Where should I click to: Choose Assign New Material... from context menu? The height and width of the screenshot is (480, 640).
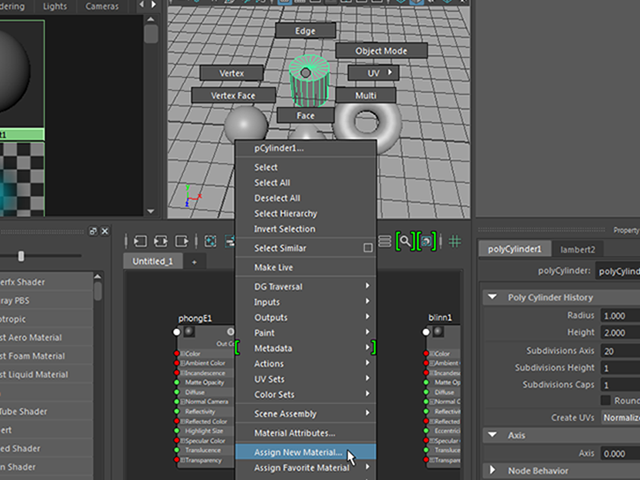[x=305, y=452]
